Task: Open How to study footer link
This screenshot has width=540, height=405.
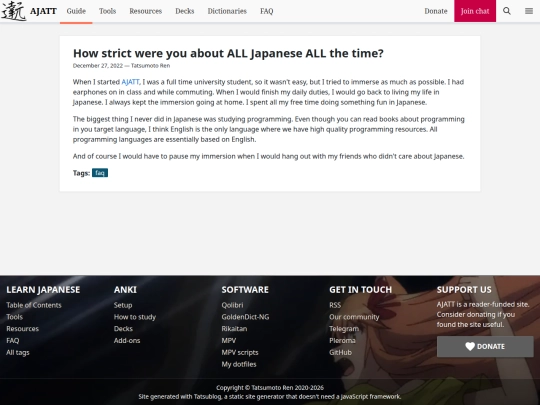Action: click(x=135, y=317)
